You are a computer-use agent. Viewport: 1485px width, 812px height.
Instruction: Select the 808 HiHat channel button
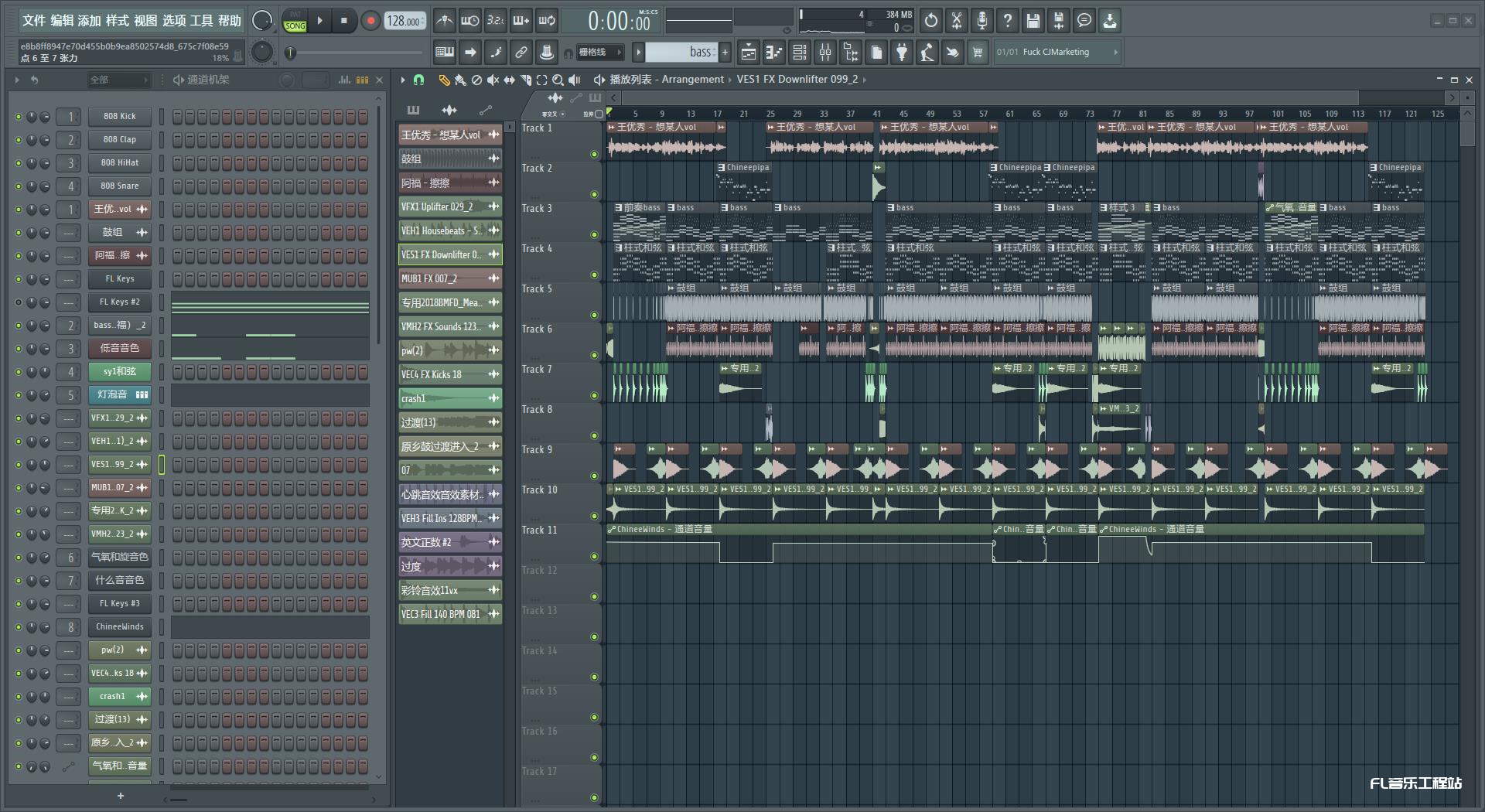pyautogui.click(x=120, y=162)
